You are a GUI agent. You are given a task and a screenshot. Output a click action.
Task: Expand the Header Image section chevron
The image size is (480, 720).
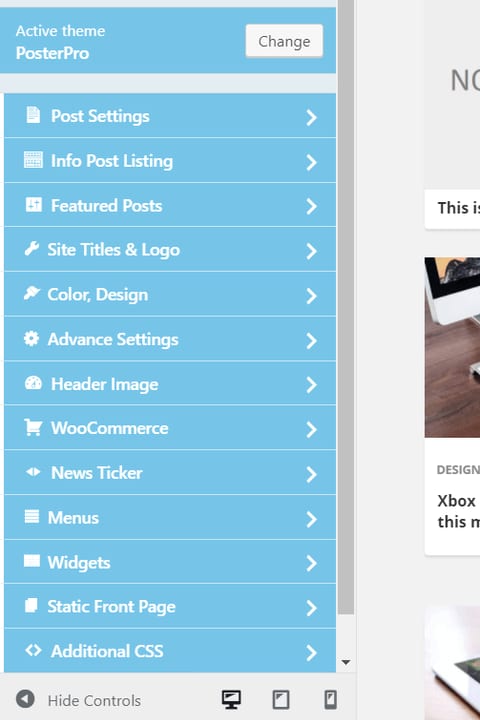click(x=311, y=385)
